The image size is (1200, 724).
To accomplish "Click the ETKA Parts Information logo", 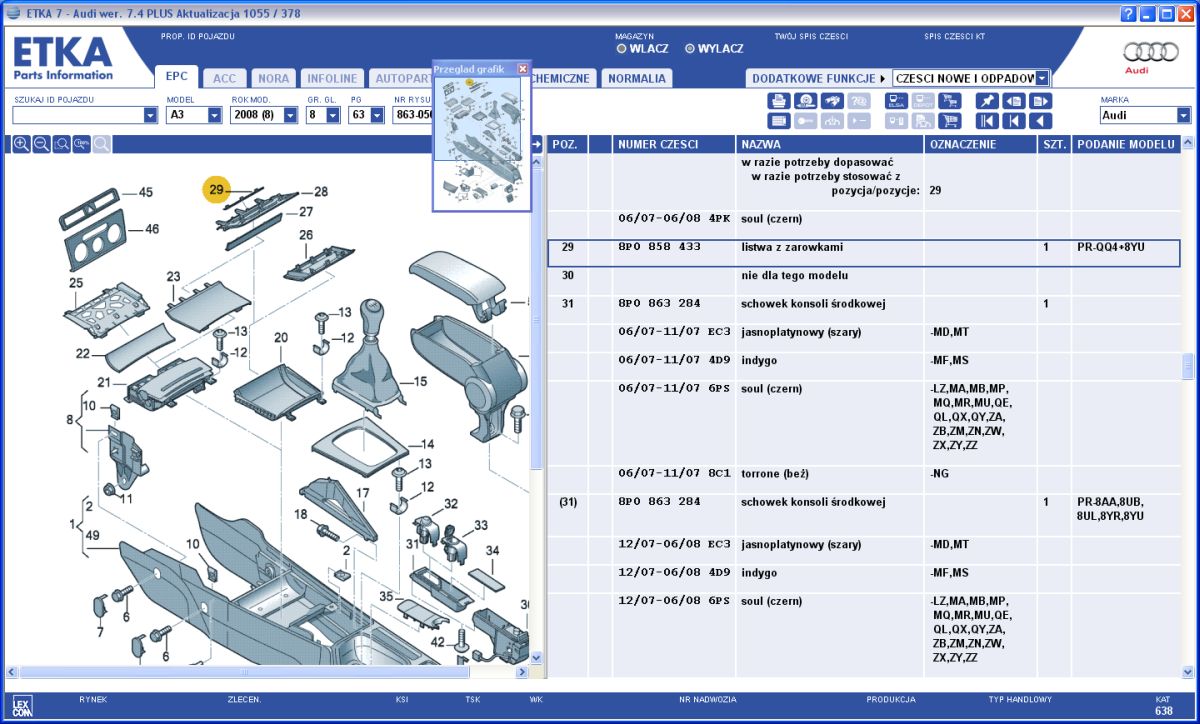I will [x=62, y=58].
